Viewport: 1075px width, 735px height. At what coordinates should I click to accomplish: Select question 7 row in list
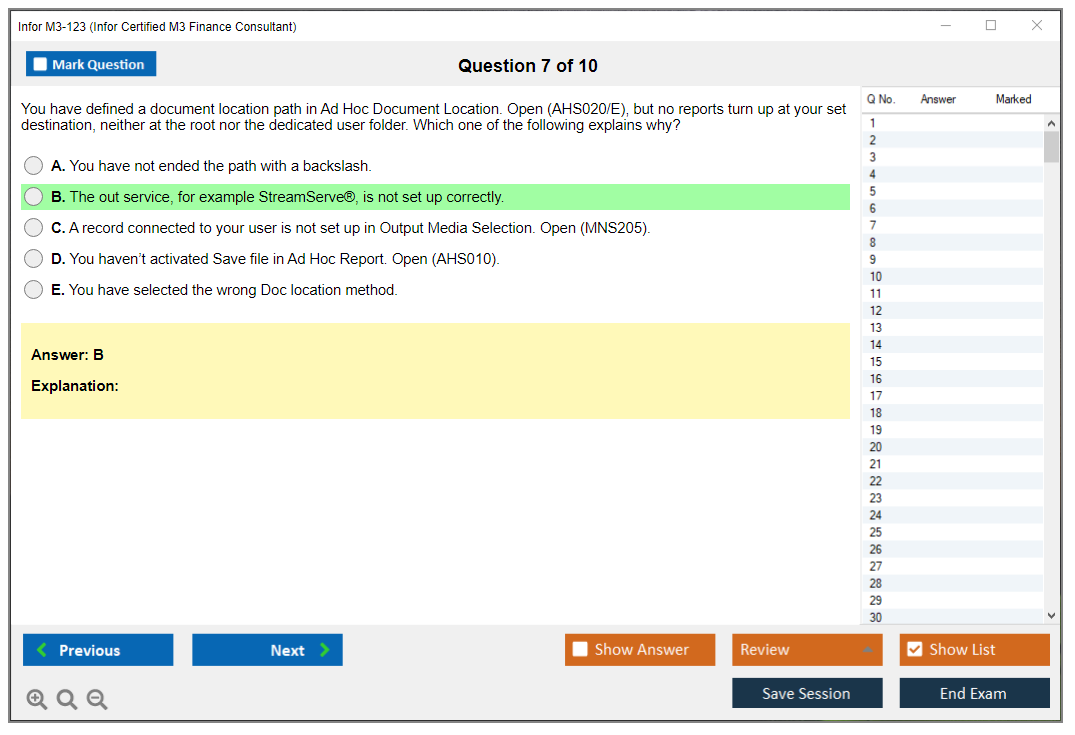point(950,226)
